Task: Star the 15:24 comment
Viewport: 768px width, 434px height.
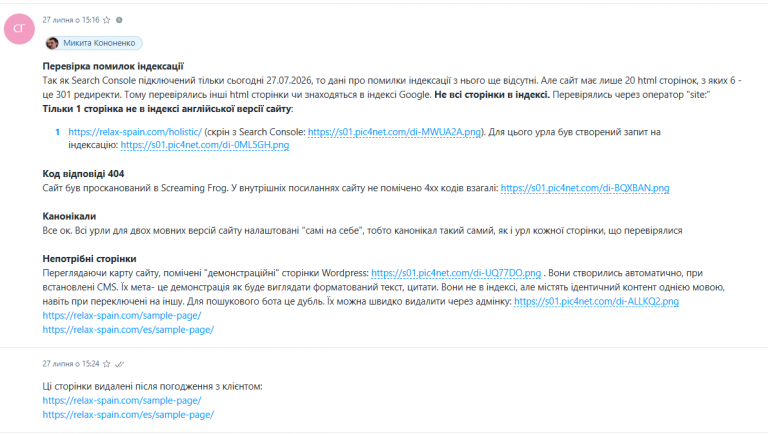Action: pos(106,364)
